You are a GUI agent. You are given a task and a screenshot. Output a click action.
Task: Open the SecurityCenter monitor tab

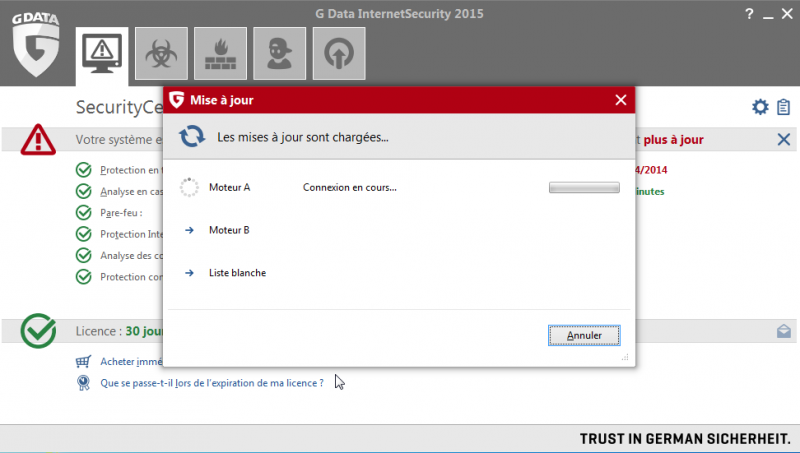pos(102,55)
